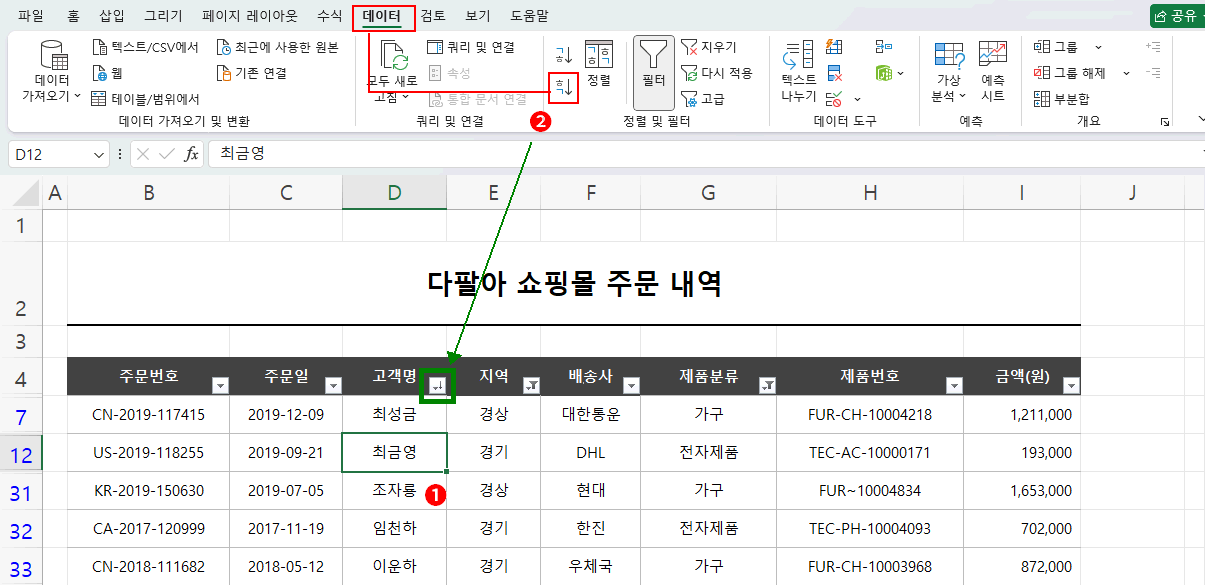Open the 배송사 column filter dropdown
Screen dimensions: 1205x585
[631, 385]
